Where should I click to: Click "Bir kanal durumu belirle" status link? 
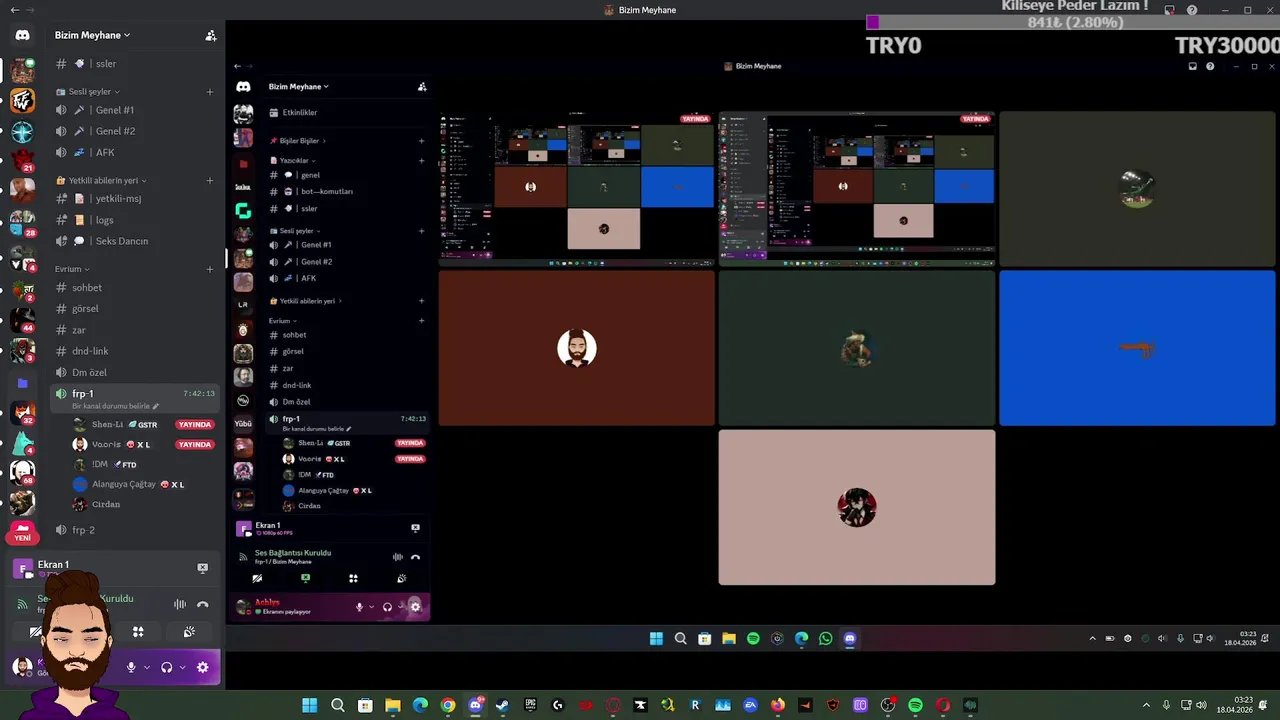click(x=115, y=406)
